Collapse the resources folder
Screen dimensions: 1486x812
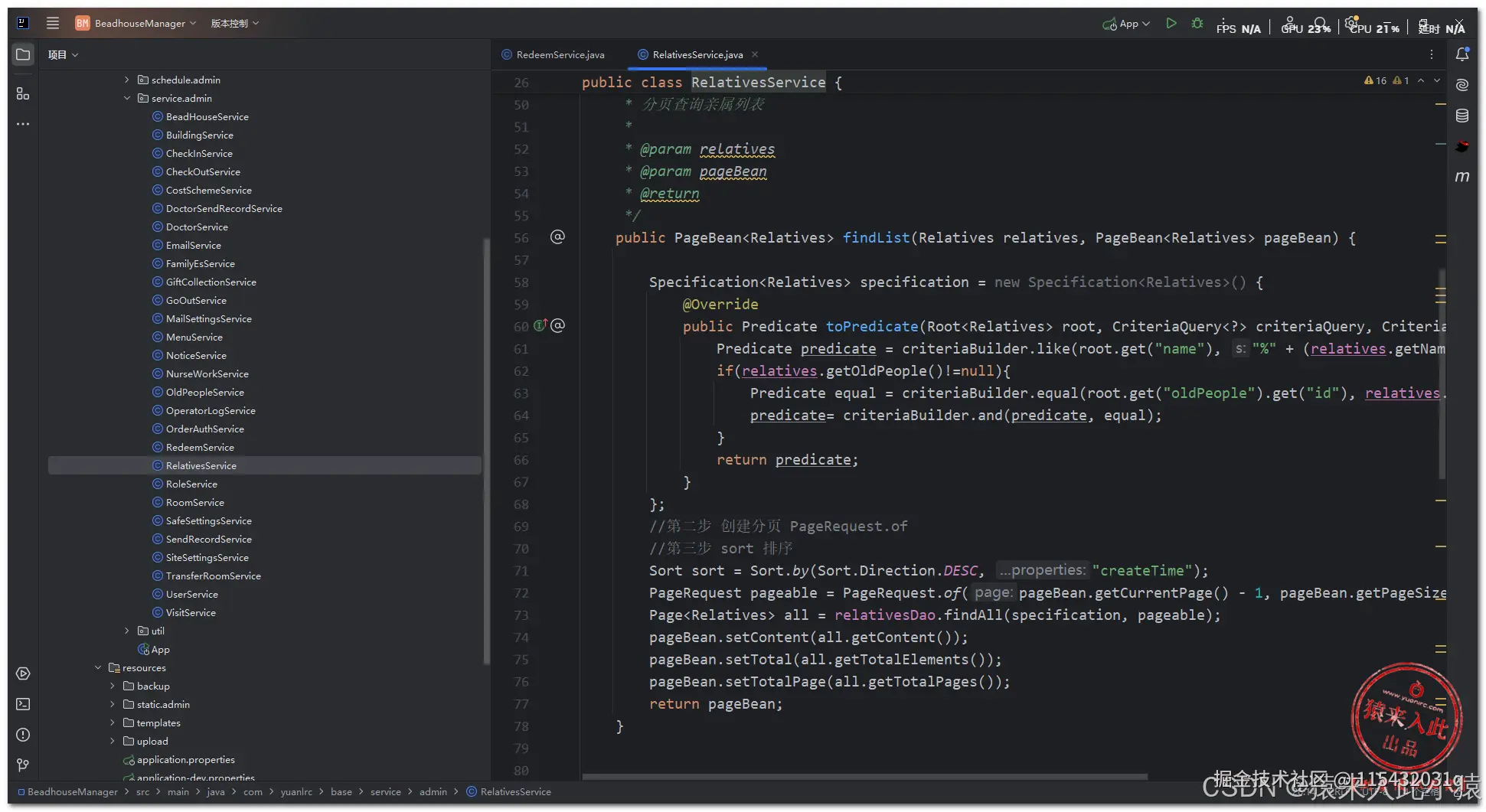click(x=98, y=667)
